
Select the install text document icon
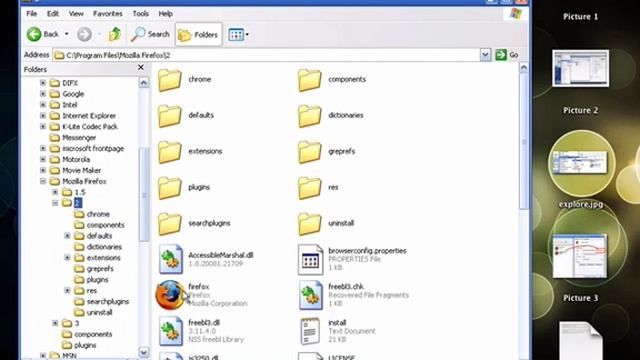click(x=310, y=331)
